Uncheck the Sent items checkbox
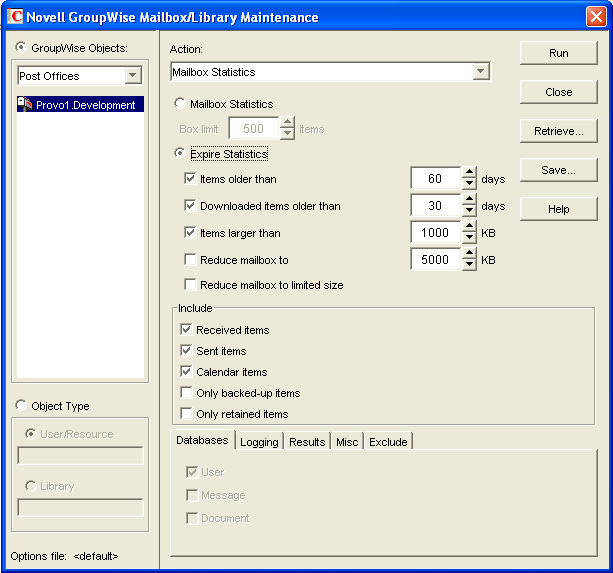 186,351
